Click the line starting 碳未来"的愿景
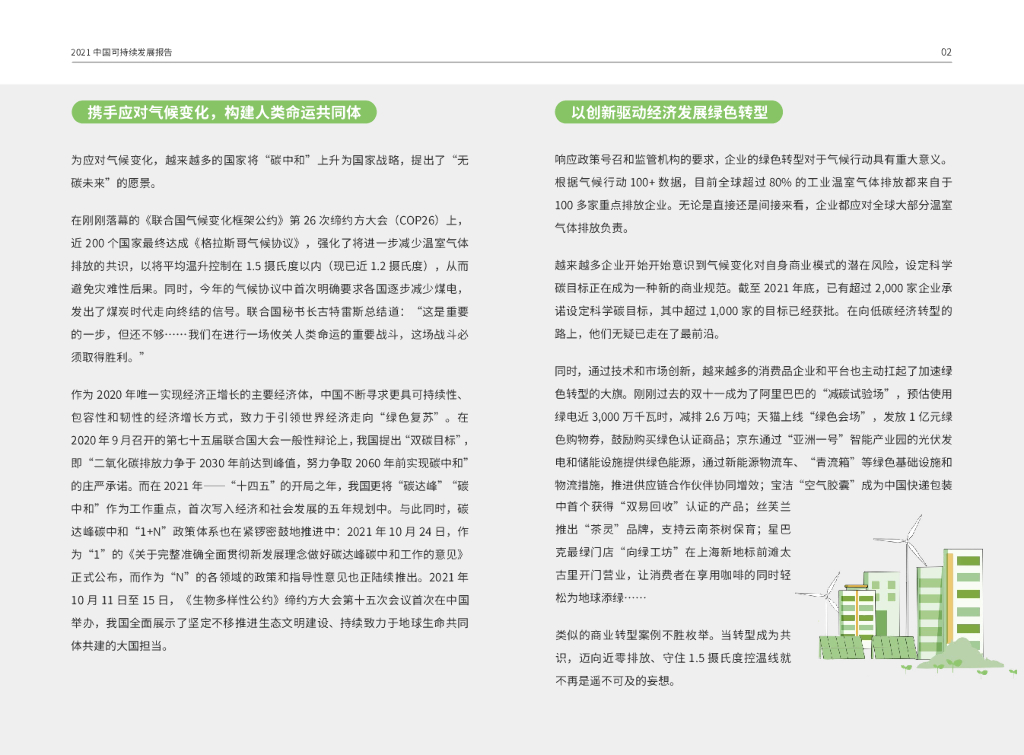The width and height of the screenshot is (1024, 755). pos(114,183)
